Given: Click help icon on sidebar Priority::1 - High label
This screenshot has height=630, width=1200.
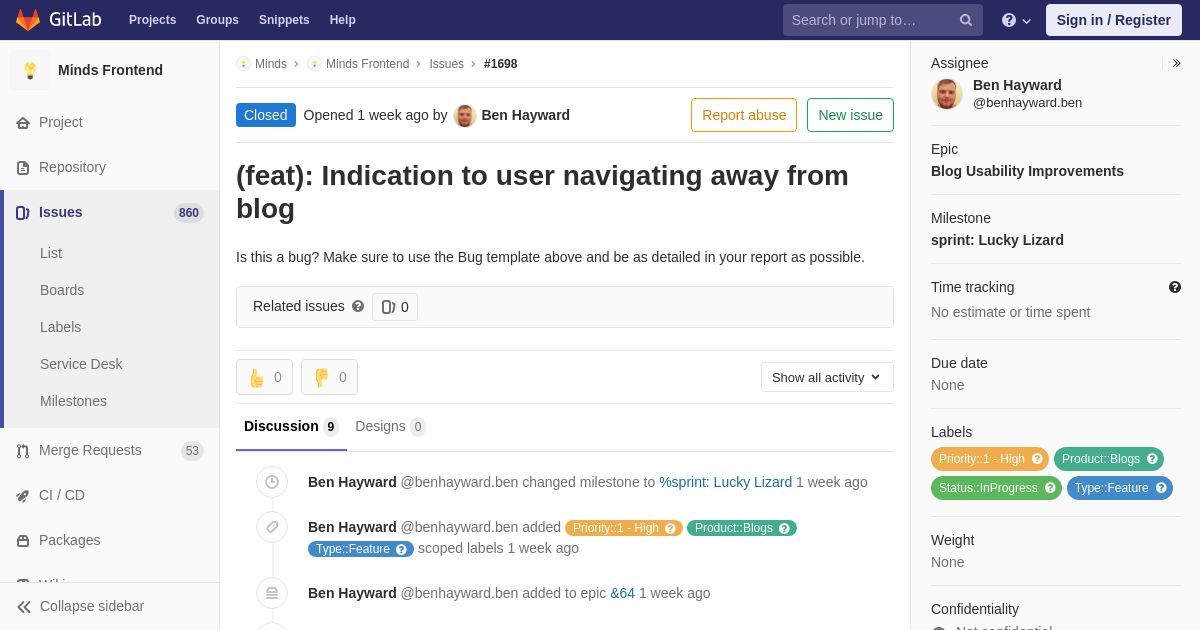Looking at the screenshot, I should (1037, 459).
